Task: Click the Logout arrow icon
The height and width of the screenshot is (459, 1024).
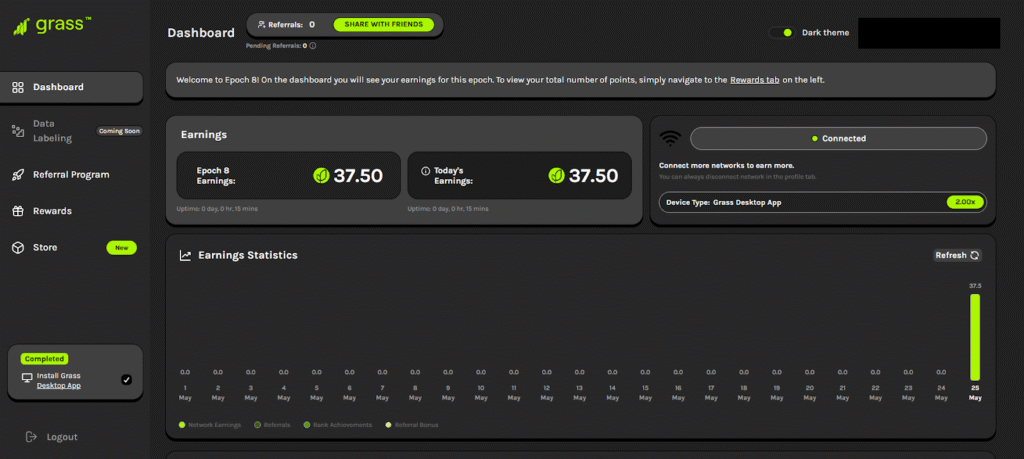Action: [31, 437]
